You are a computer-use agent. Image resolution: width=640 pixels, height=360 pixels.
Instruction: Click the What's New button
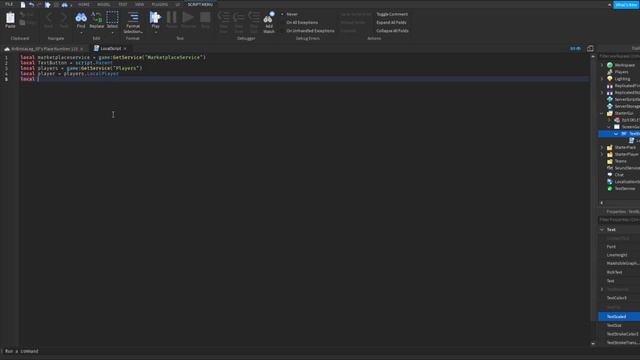click(x=626, y=5)
